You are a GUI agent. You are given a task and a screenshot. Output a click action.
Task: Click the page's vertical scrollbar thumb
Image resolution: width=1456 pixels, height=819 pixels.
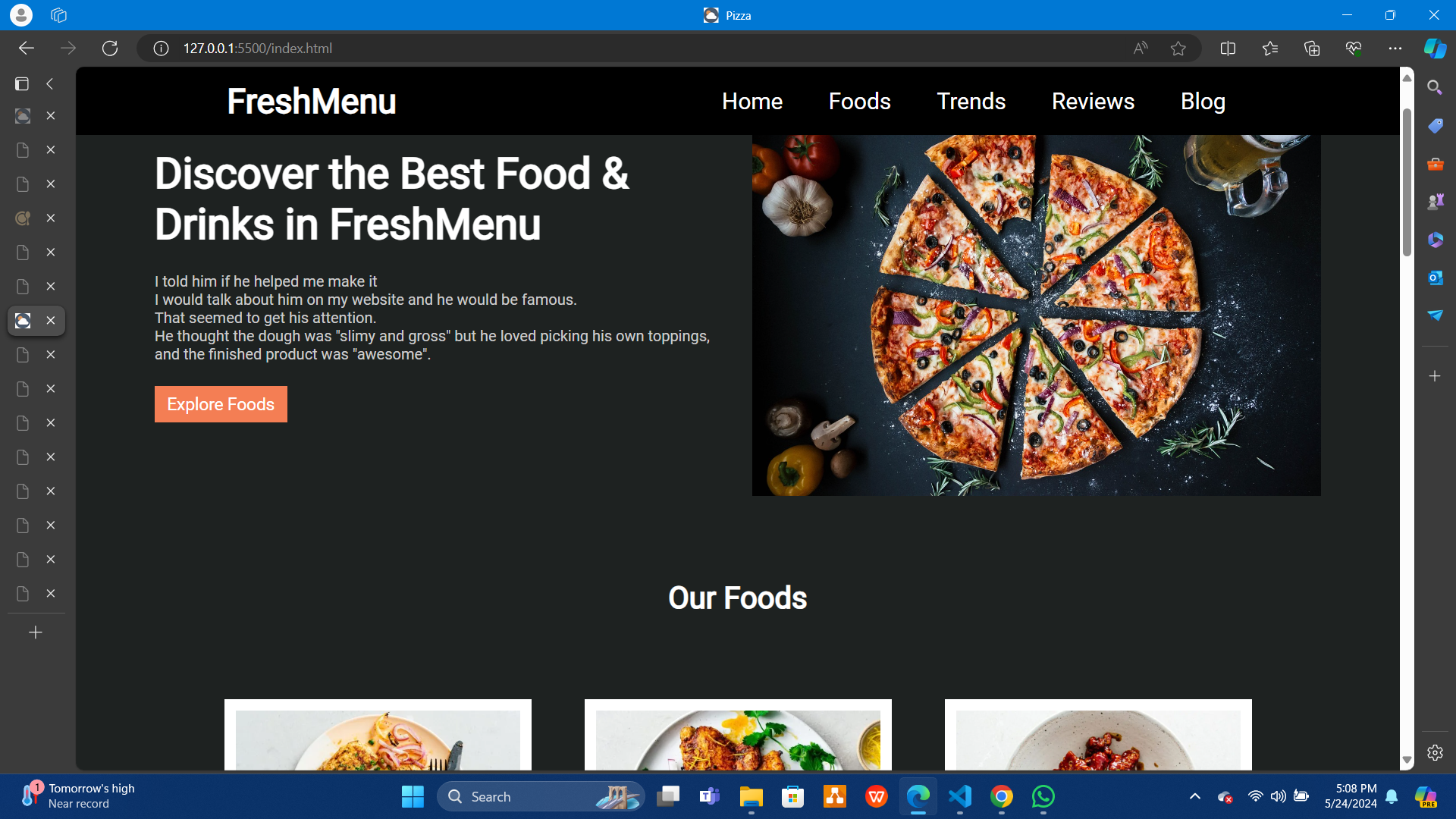click(x=1407, y=182)
